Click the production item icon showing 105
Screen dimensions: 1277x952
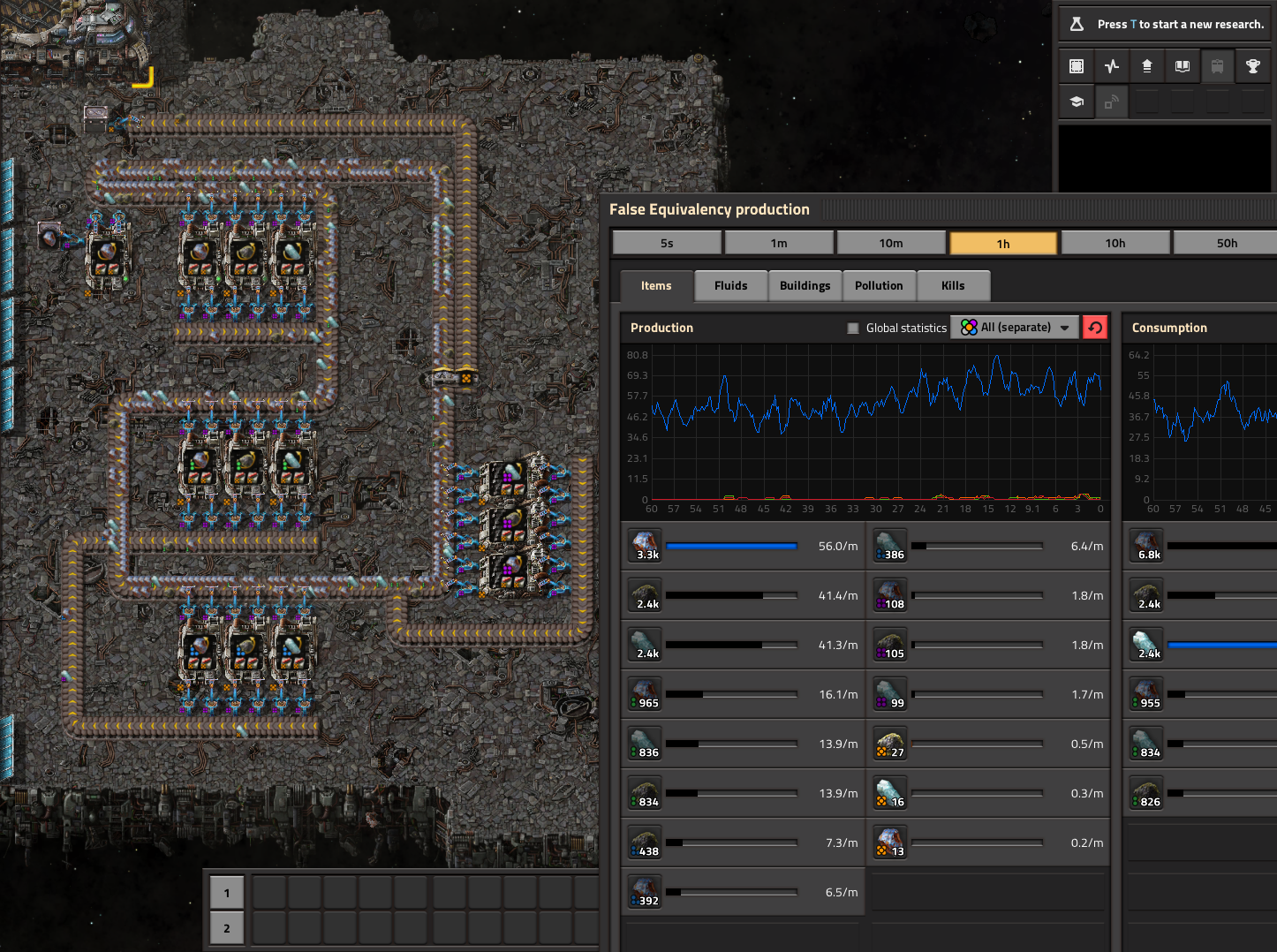click(890, 645)
